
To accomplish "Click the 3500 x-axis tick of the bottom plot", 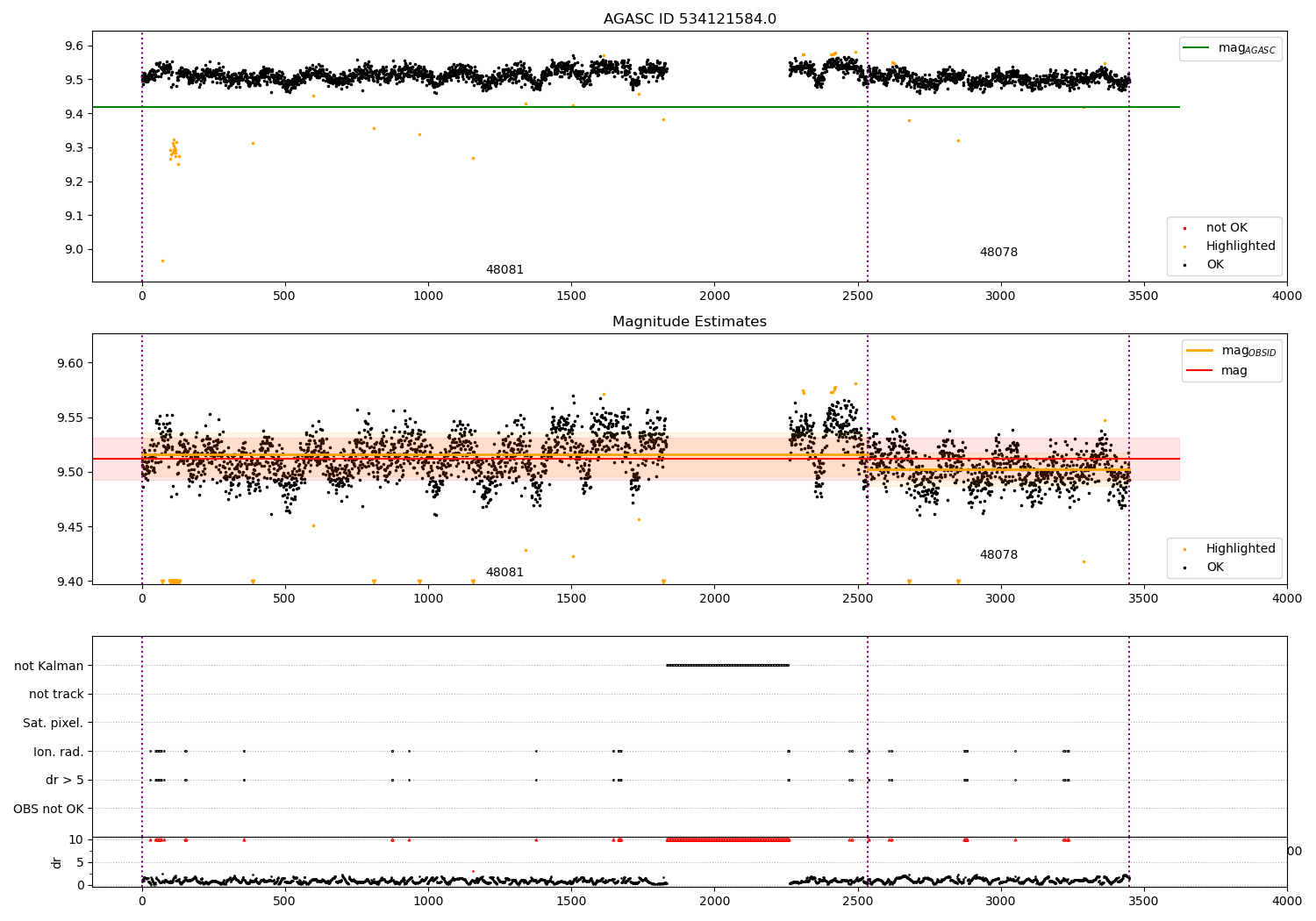I will (x=1144, y=901).
